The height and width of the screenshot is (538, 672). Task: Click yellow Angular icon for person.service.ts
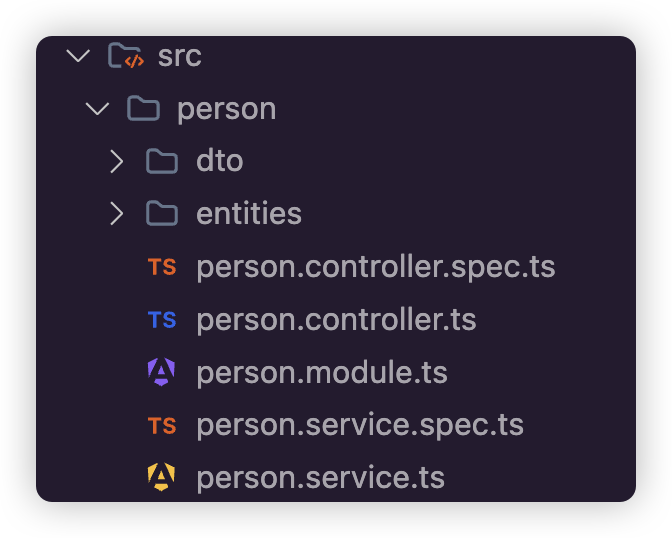pos(161,478)
